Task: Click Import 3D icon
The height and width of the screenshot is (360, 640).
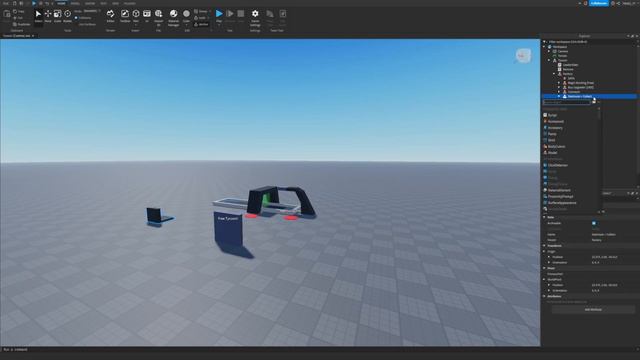Action: pyautogui.click(x=158, y=17)
